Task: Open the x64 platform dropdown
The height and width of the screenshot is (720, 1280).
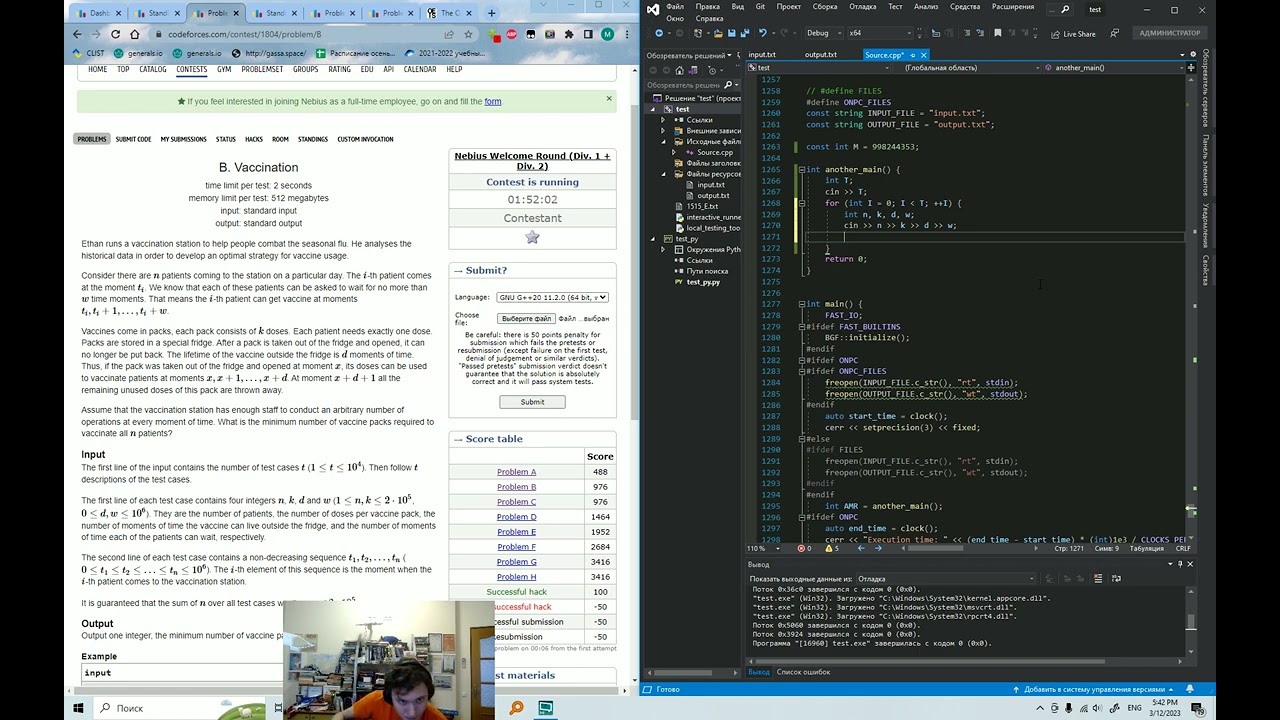Action: (x=880, y=33)
